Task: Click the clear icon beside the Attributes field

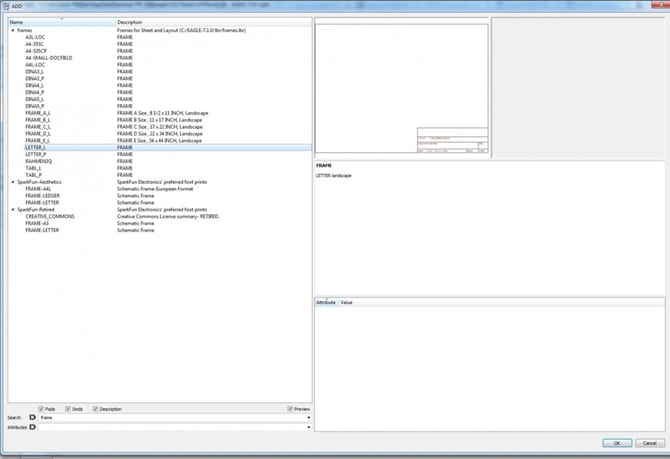Action: click(x=32, y=427)
